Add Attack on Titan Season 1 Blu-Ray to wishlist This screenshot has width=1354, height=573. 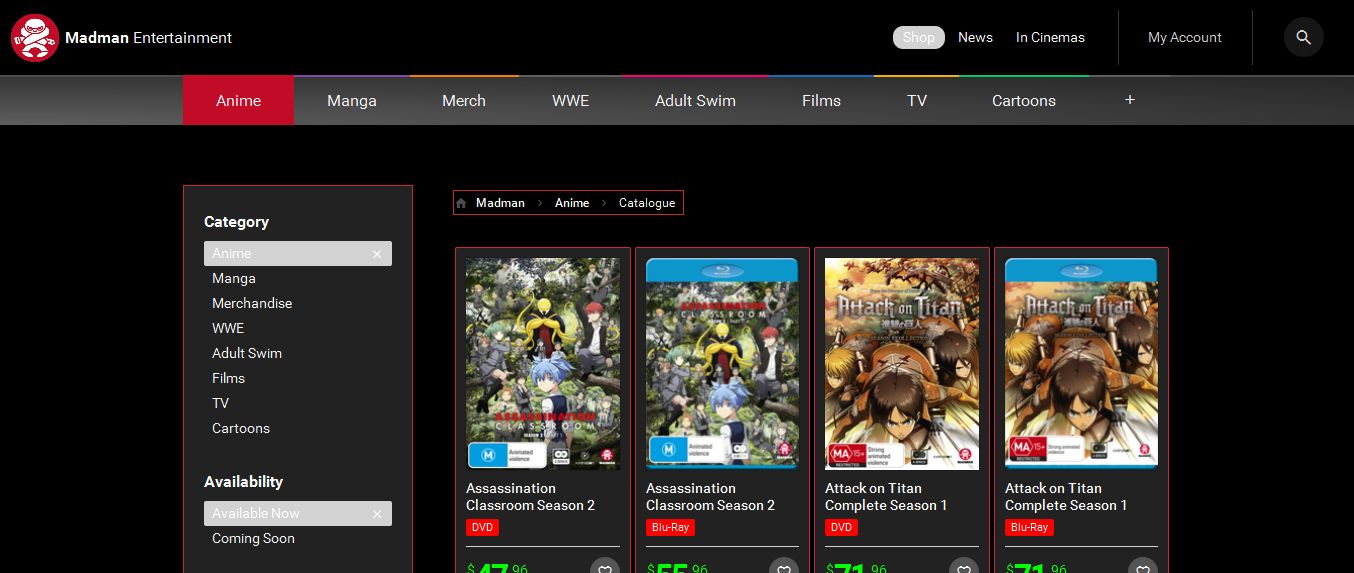1143,567
